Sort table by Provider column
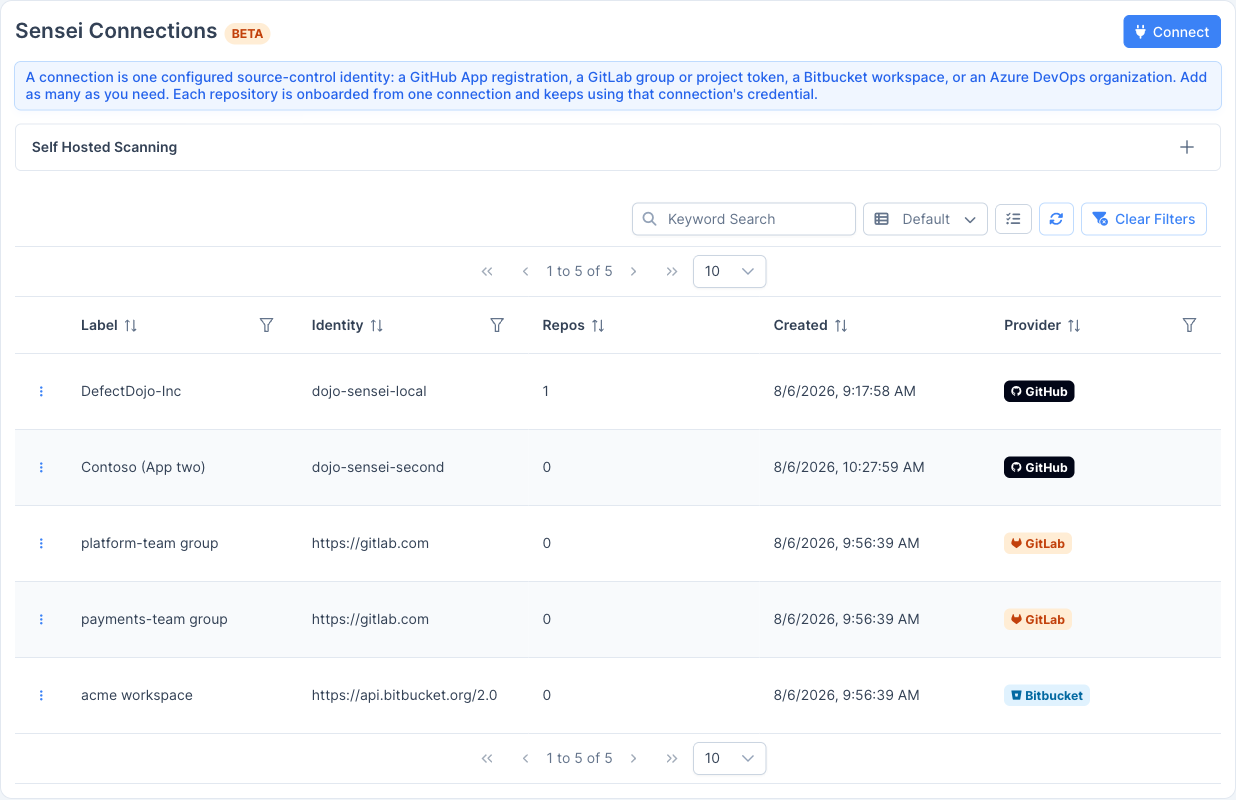The width and height of the screenshot is (1236, 800). [1074, 326]
